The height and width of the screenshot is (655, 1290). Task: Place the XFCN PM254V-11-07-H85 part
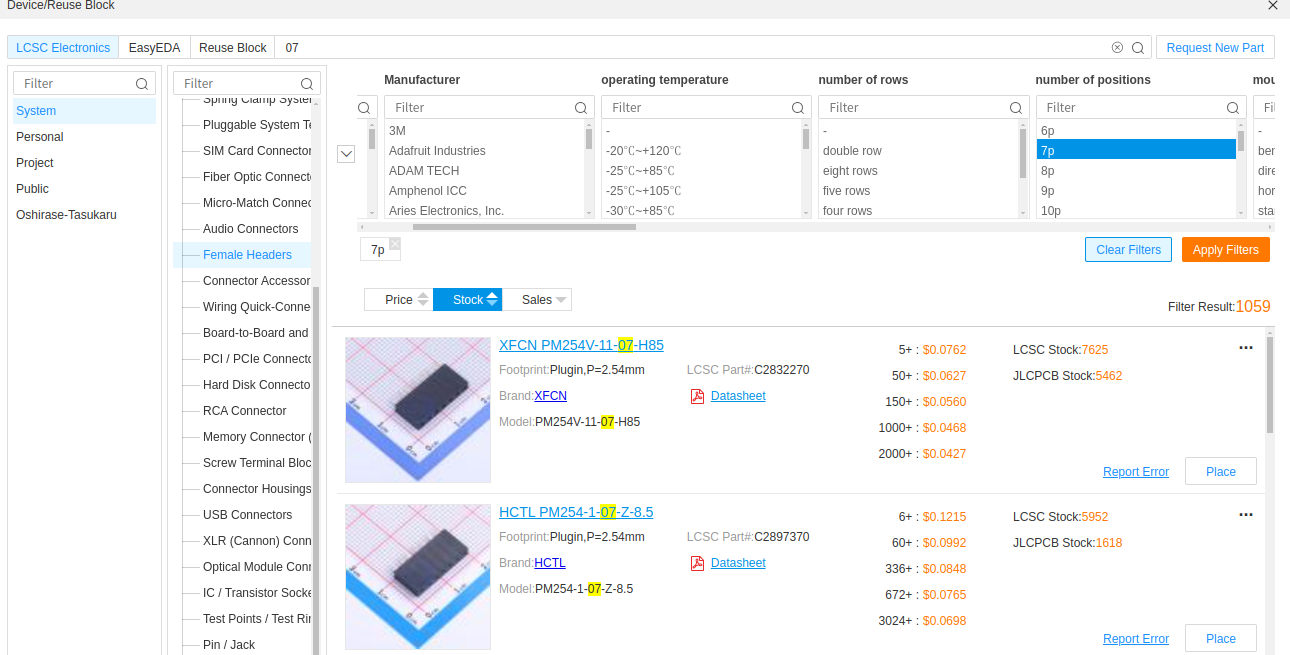(x=1220, y=472)
